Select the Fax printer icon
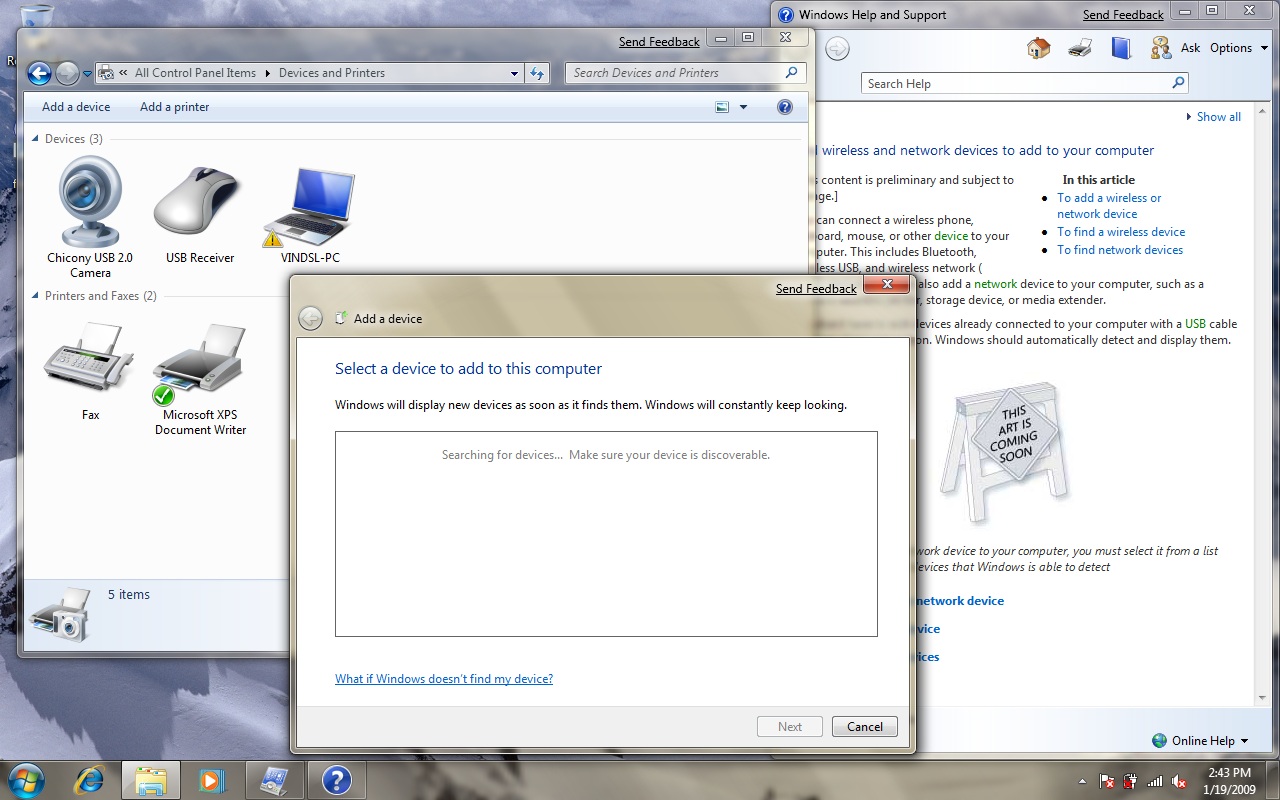Screen dimensions: 1280x800 (90, 360)
